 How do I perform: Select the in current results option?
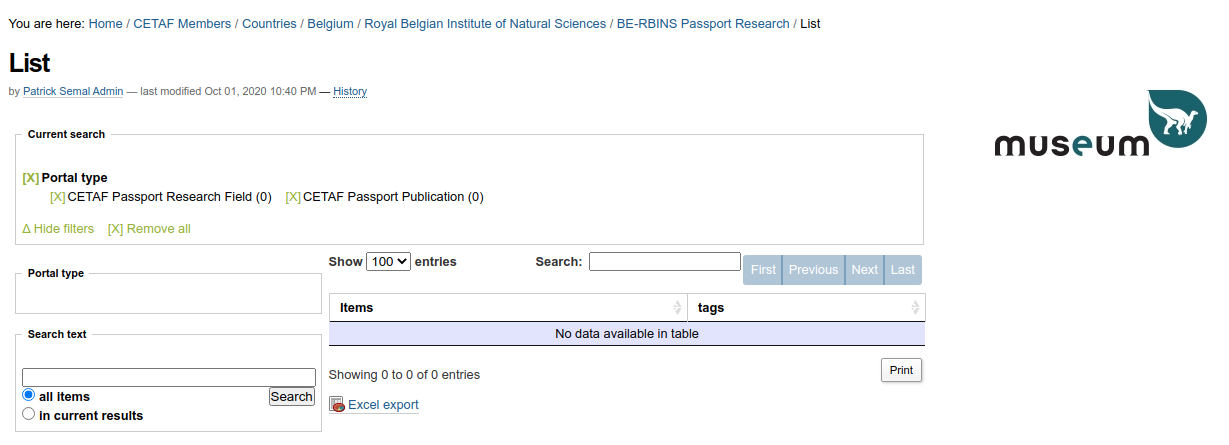pyautogui.click(x=29, y=414)
